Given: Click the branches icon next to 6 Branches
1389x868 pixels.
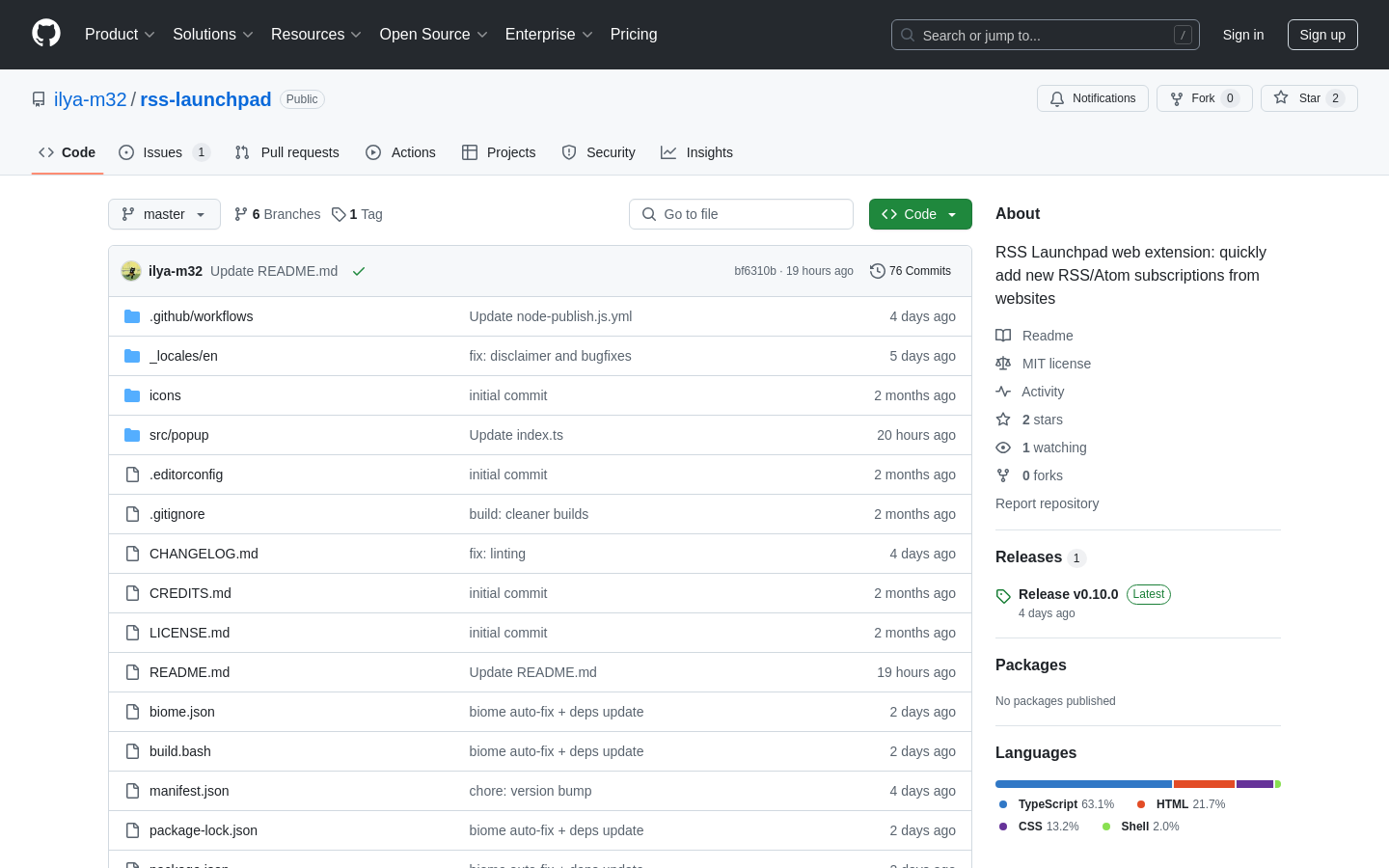Looking at the screenshot, I should point(241,214).
